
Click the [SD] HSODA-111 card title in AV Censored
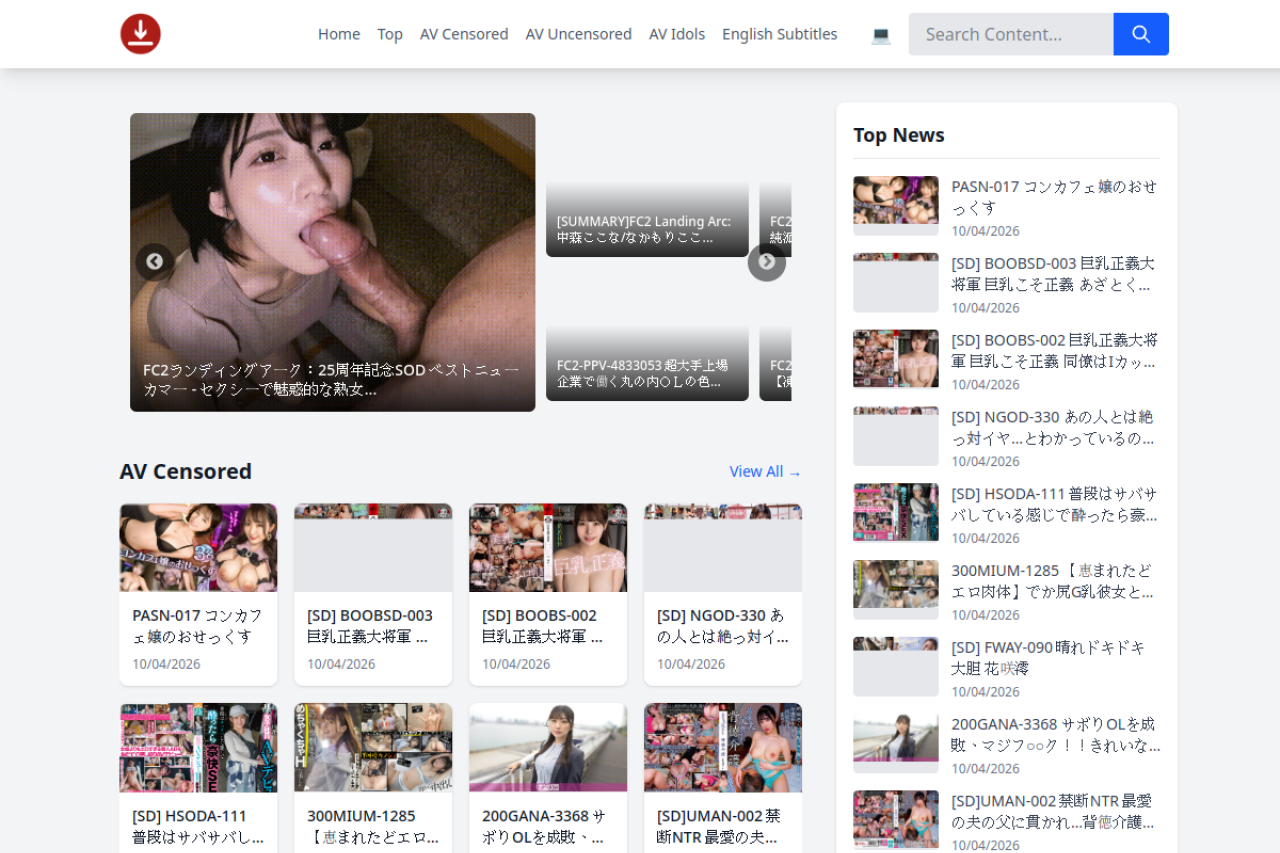click(x=198, y=826)
